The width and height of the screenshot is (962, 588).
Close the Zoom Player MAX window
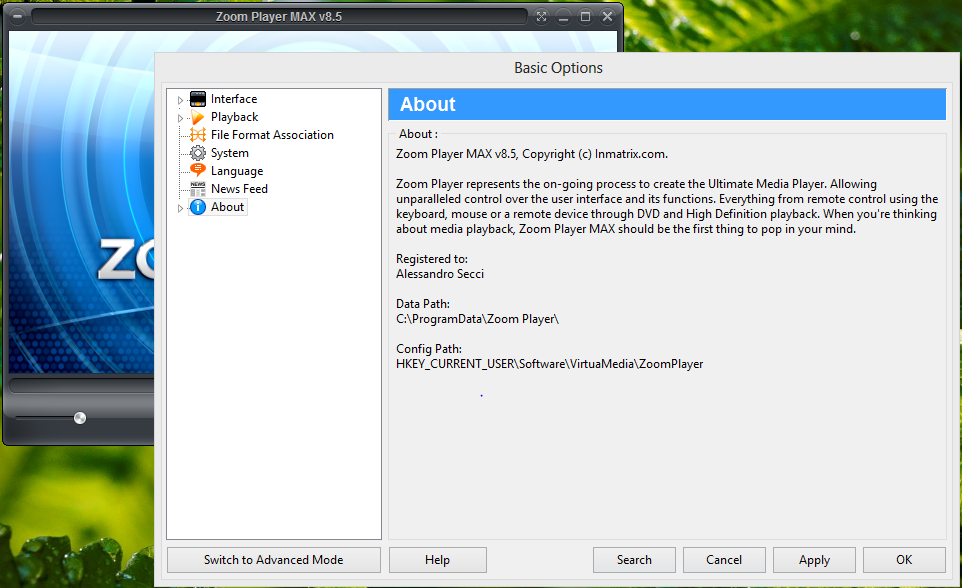pyautogui.click(x=607, y=17)
